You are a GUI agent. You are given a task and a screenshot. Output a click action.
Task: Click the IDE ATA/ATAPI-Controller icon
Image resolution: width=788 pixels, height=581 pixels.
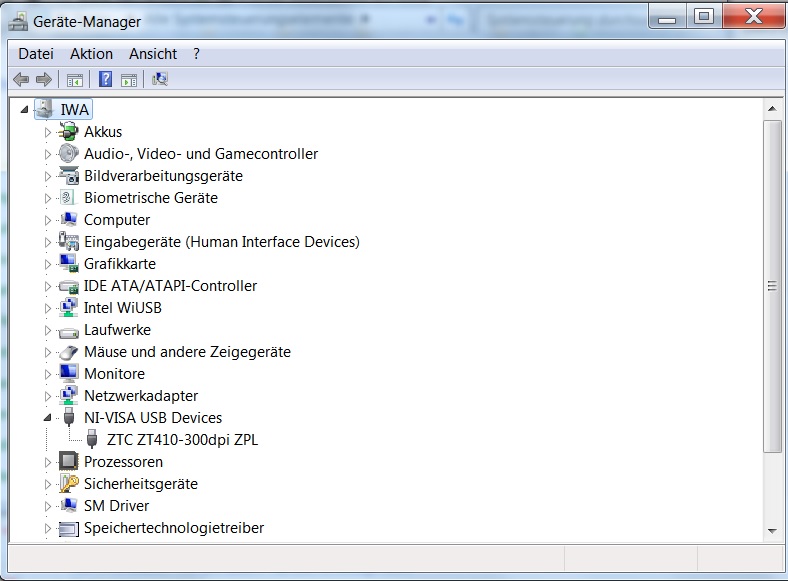[x=68, y=286]
